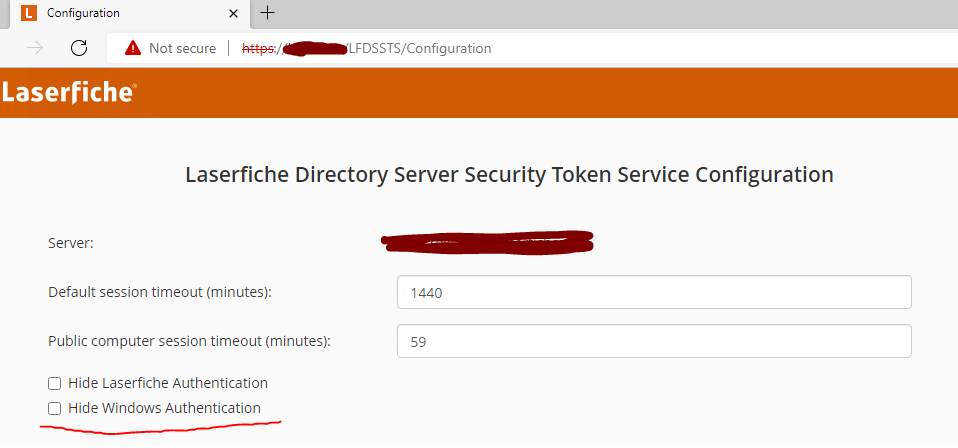Screen dimensions: 958x448
Task: Click the default session timeout field
Action: point(654,293)
